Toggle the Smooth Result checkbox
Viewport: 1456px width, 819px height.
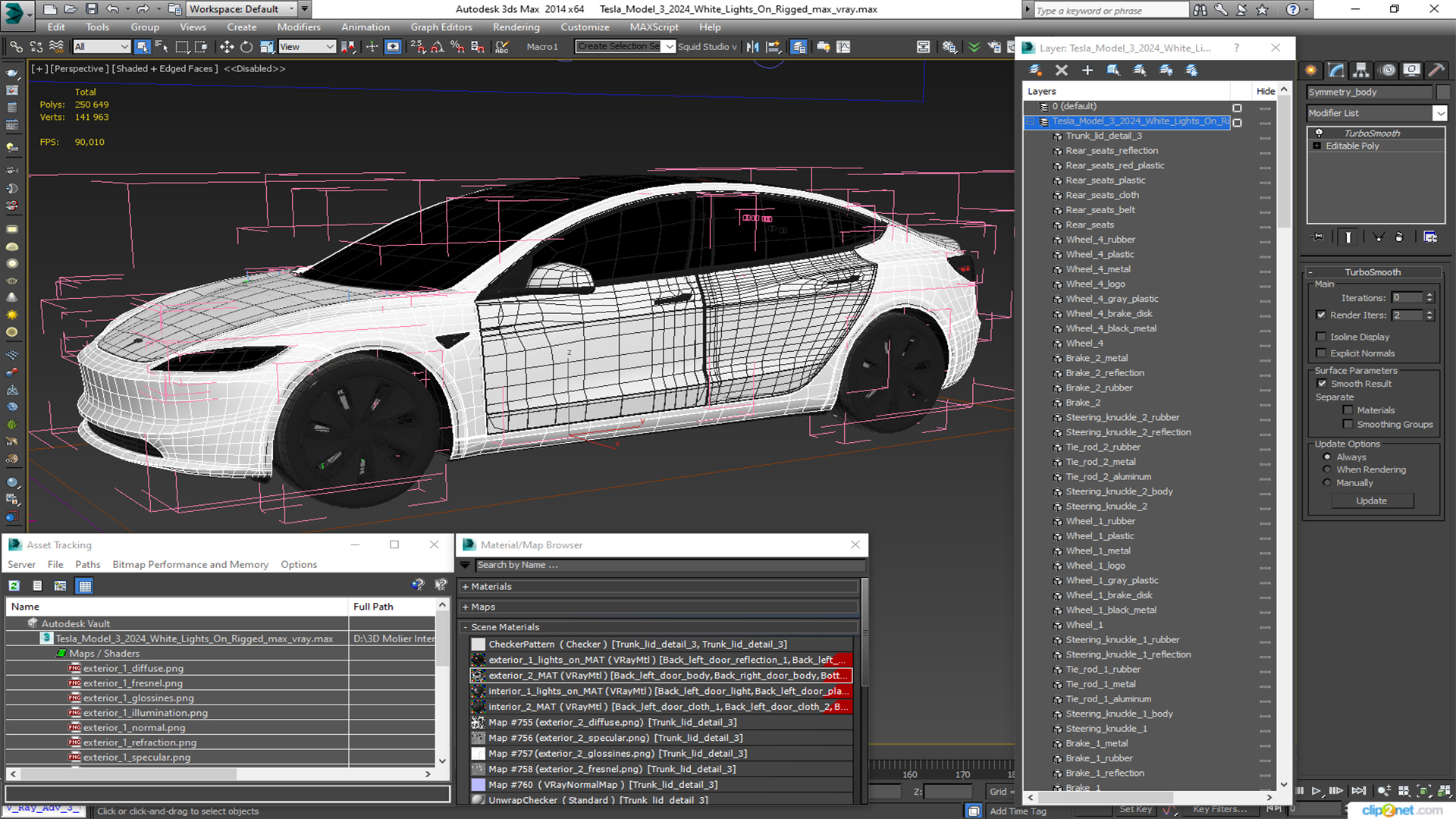pyautogui.click(x=1322, y=384)
